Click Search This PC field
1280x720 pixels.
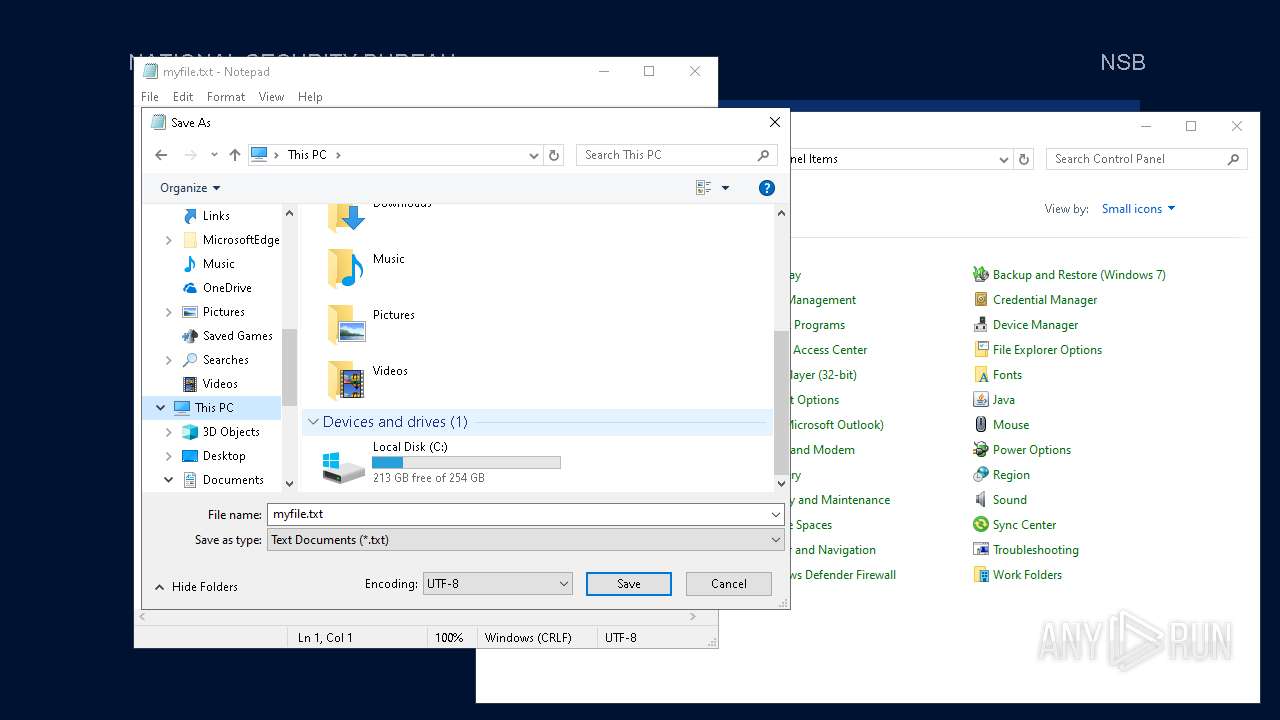click(666, 155)
